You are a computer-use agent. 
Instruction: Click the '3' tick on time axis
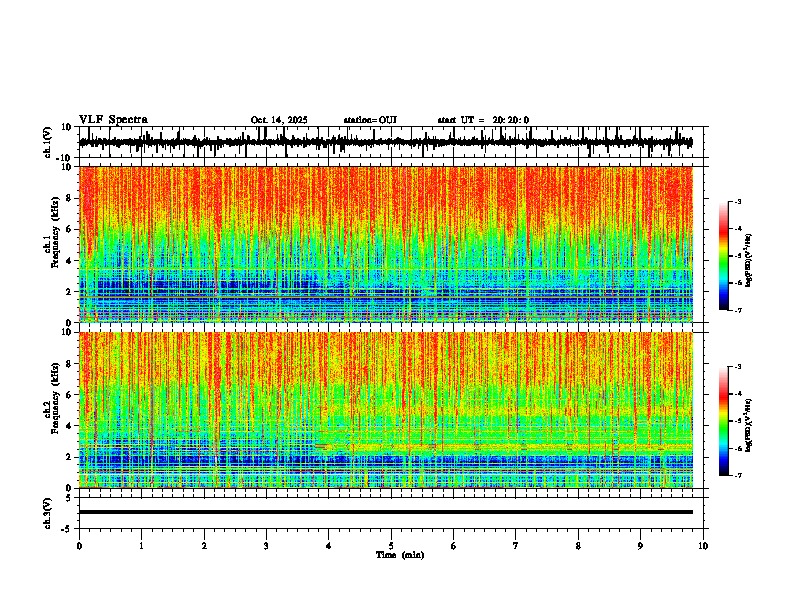click(266, 546)
